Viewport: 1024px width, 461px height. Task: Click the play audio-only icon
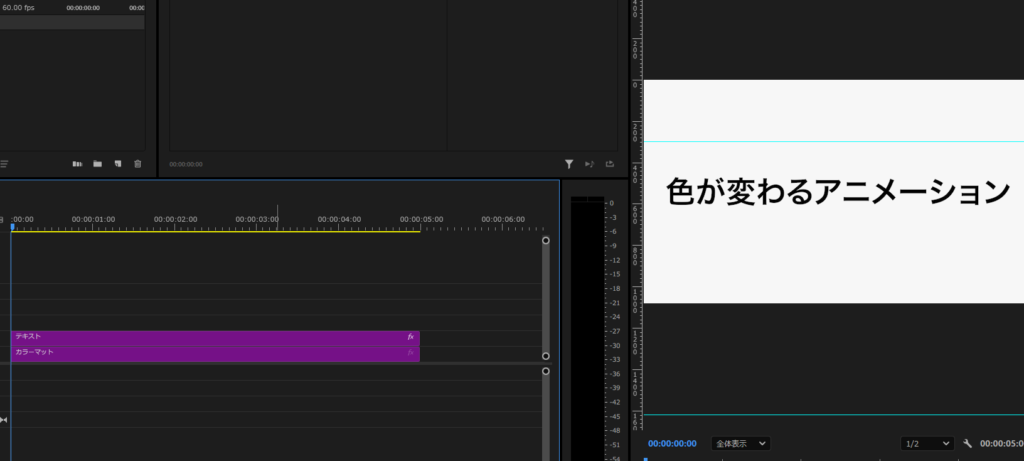pyautogui.click(x=589, y=163)
